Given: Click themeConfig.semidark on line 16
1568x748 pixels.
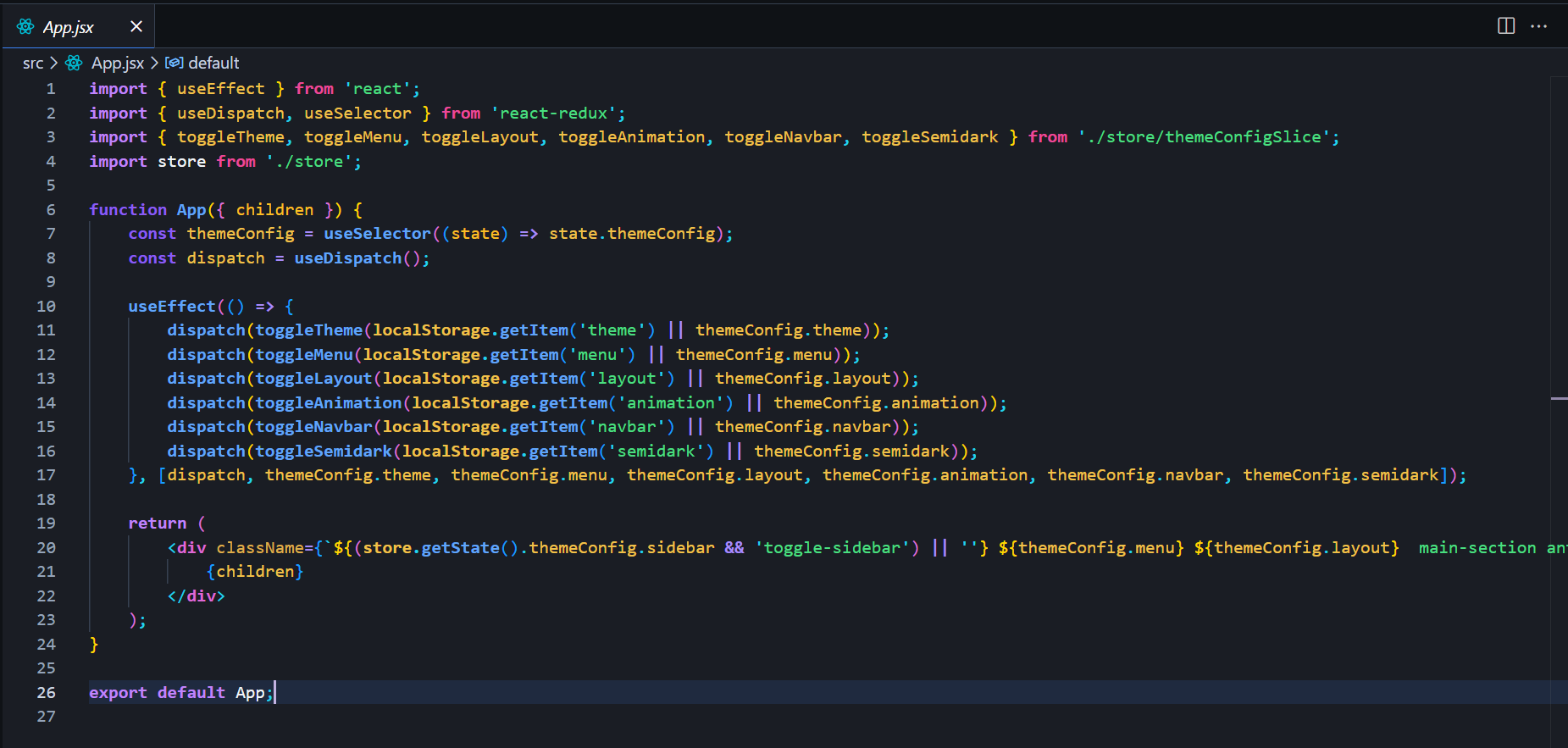Looking at the screenshot, I should coord(852,452).
